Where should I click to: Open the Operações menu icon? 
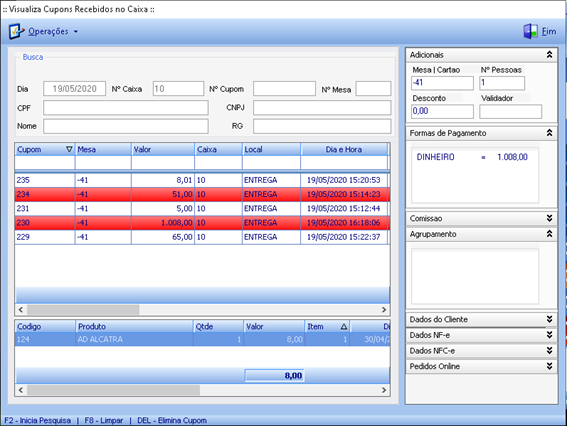(x=16, y=31)
